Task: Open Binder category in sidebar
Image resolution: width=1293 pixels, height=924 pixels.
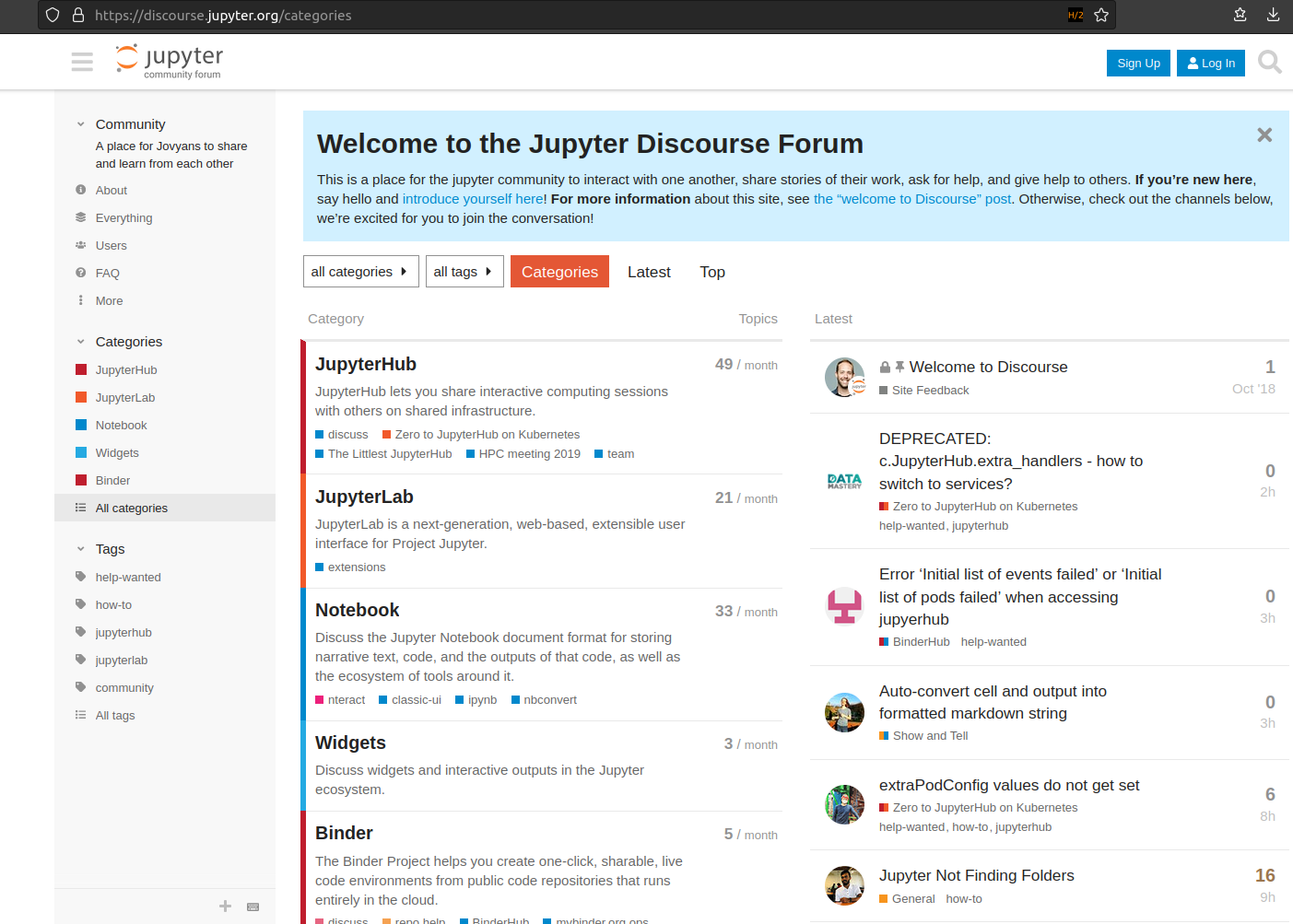Action: click(112, 481)
